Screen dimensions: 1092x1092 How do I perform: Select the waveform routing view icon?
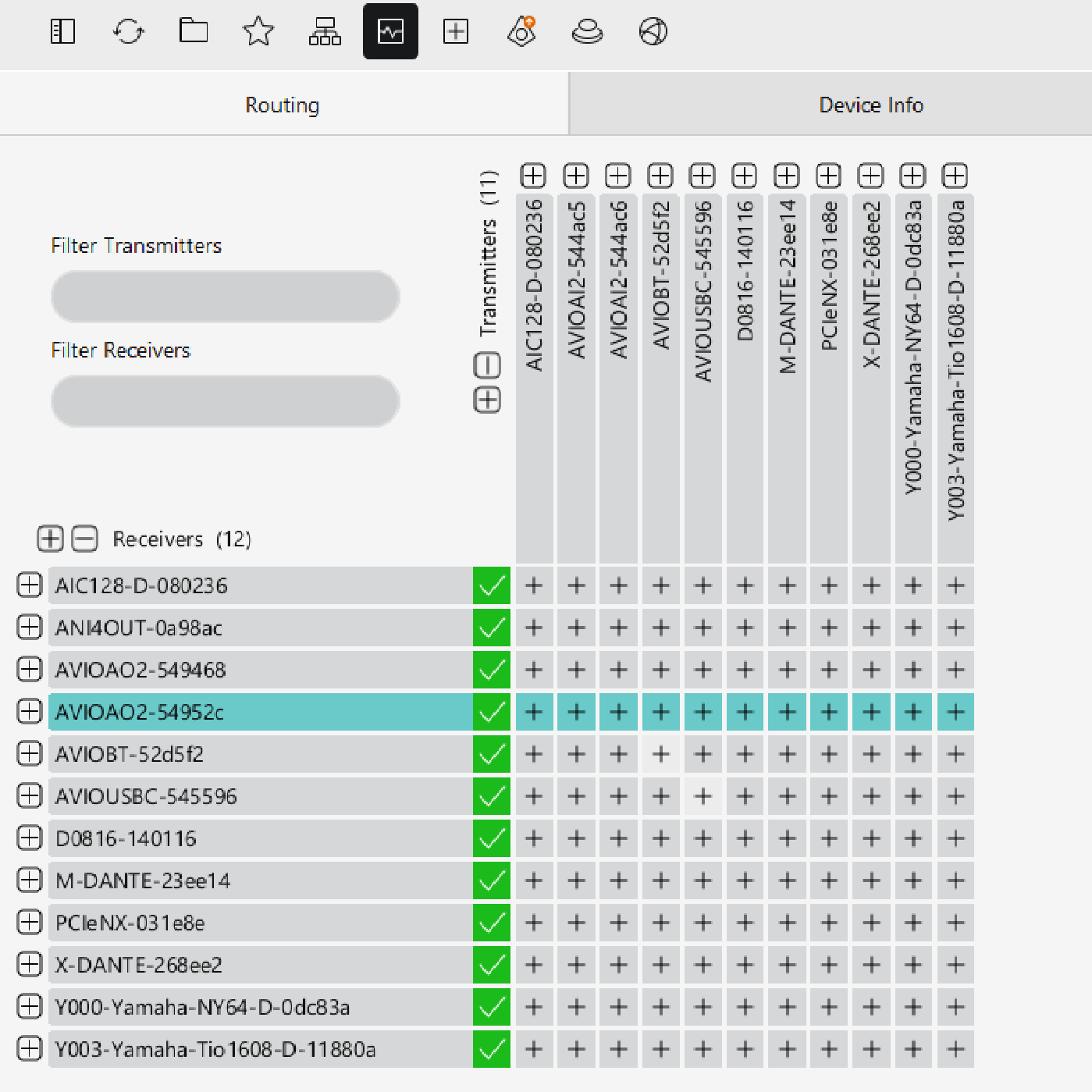click(x=390, y=32)
